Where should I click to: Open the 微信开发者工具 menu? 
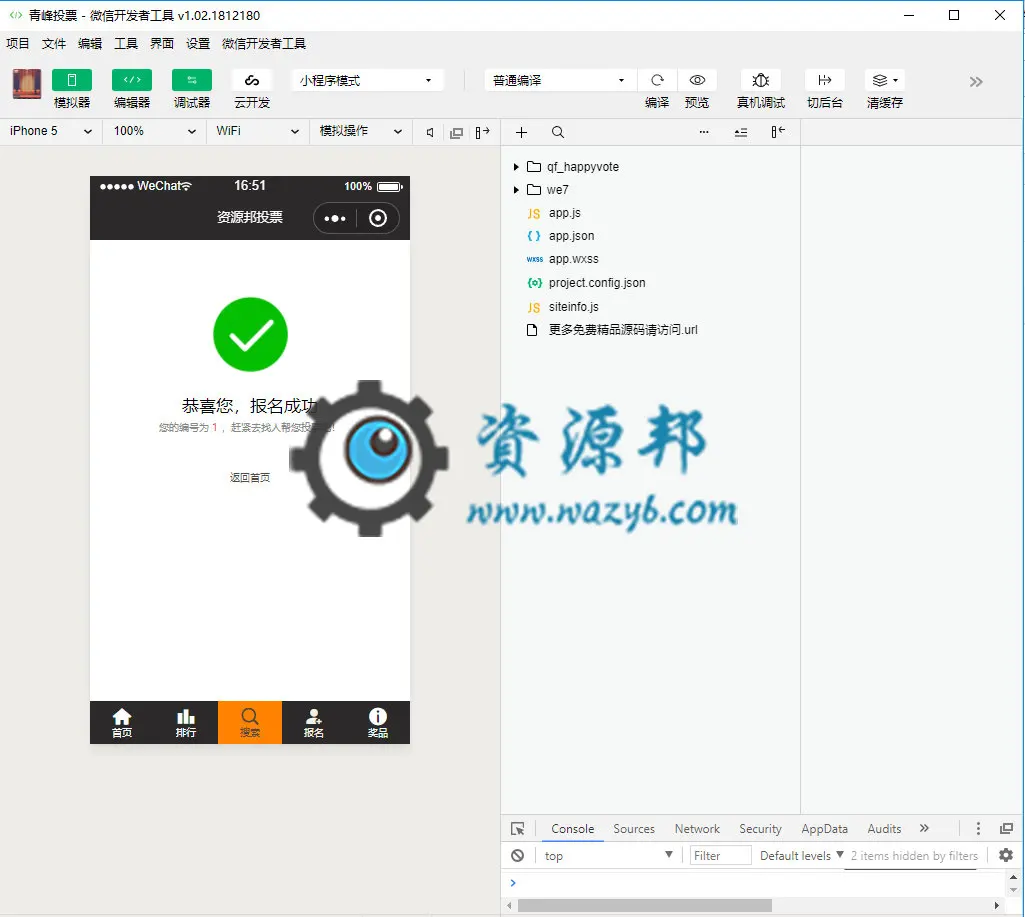click(x=263, y=44)
